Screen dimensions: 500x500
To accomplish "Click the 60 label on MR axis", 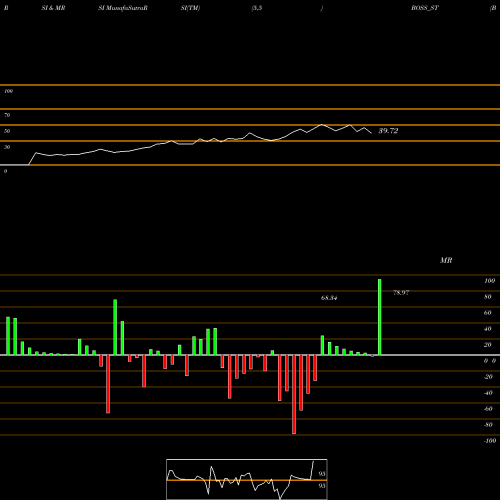I will (488, 313).
